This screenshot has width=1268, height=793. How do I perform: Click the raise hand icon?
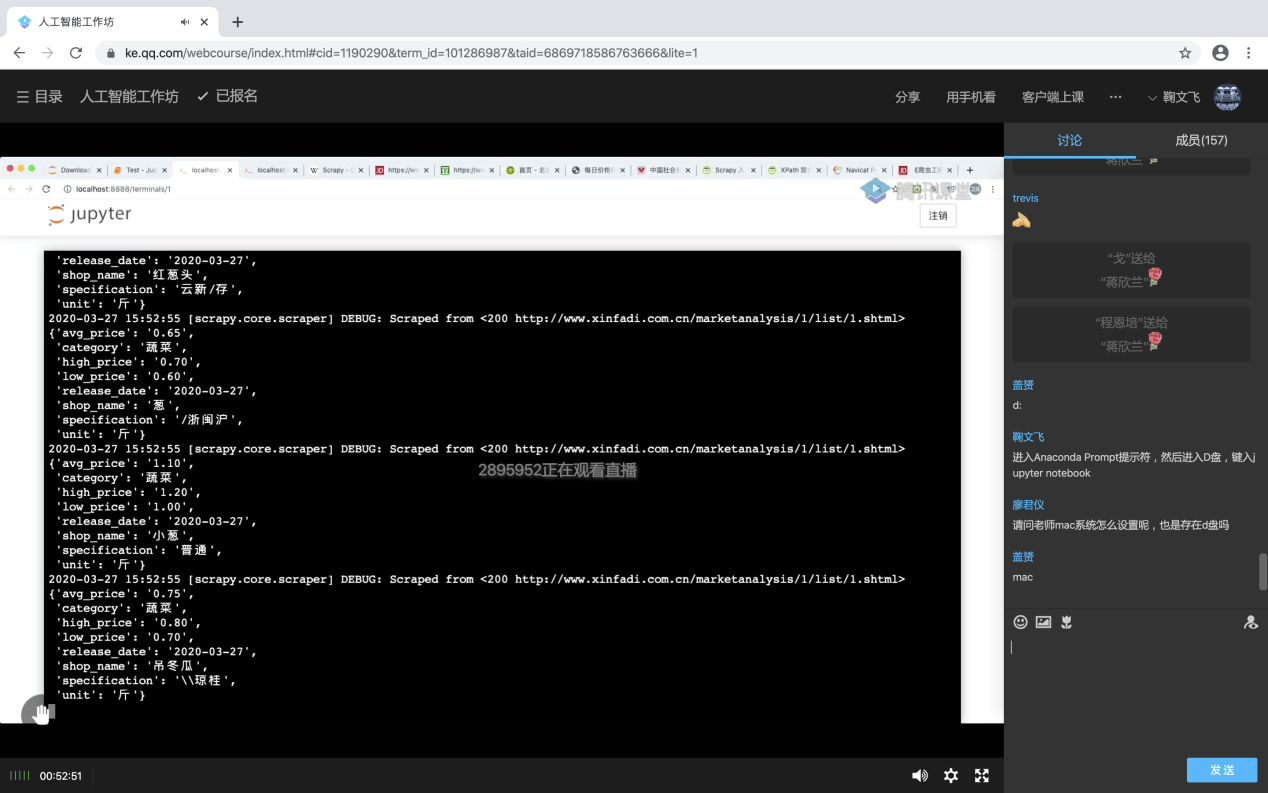pos(40,713)
